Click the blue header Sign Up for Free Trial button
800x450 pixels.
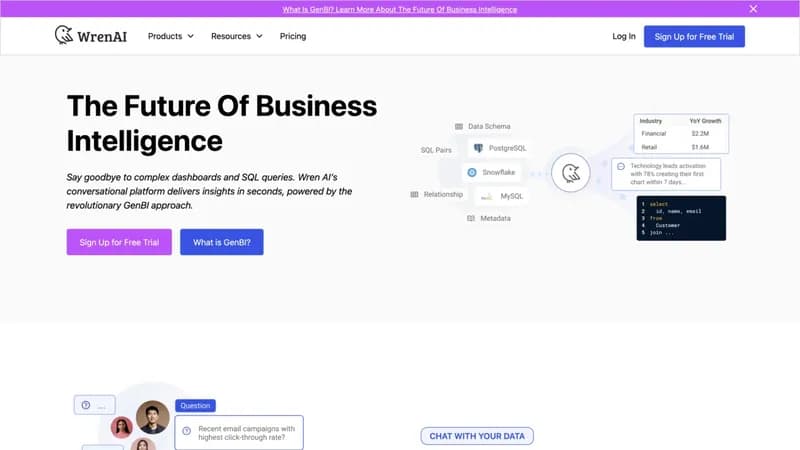pos(694,37)
